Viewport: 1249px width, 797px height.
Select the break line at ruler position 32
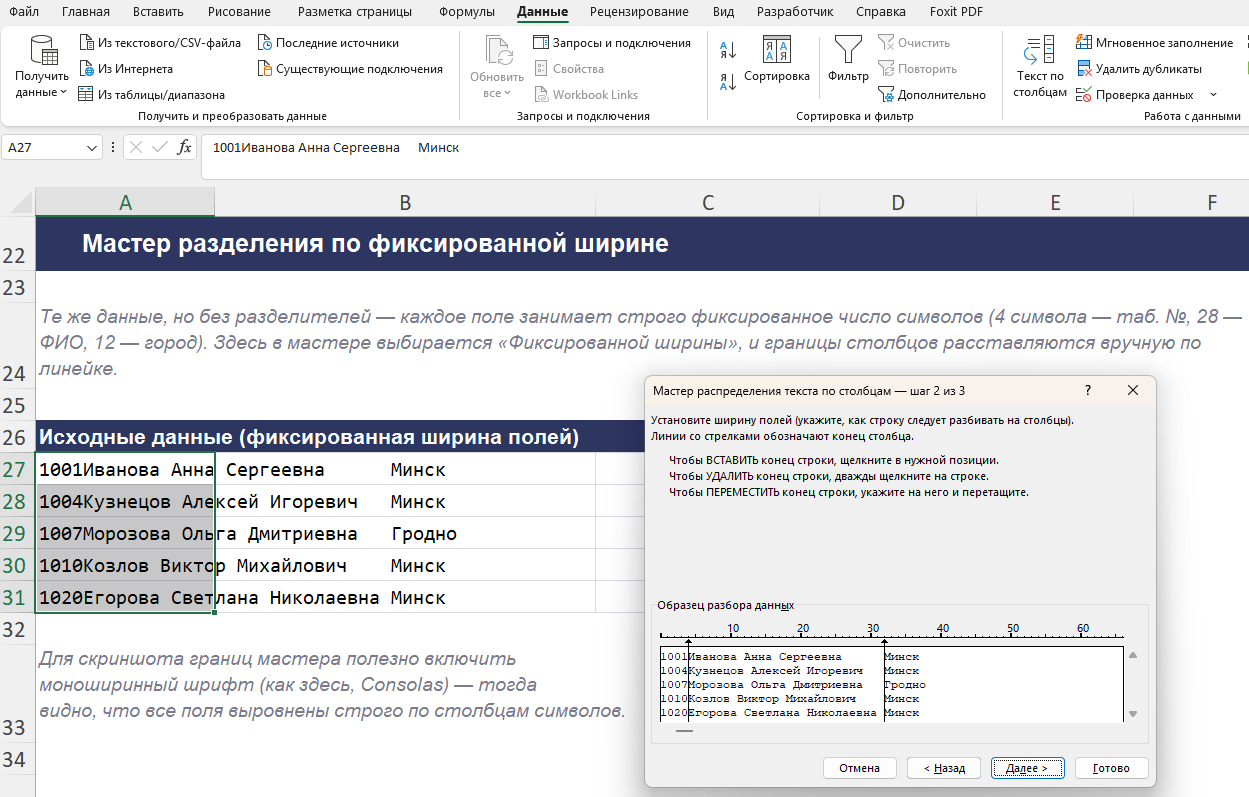[x=884, y=679]
